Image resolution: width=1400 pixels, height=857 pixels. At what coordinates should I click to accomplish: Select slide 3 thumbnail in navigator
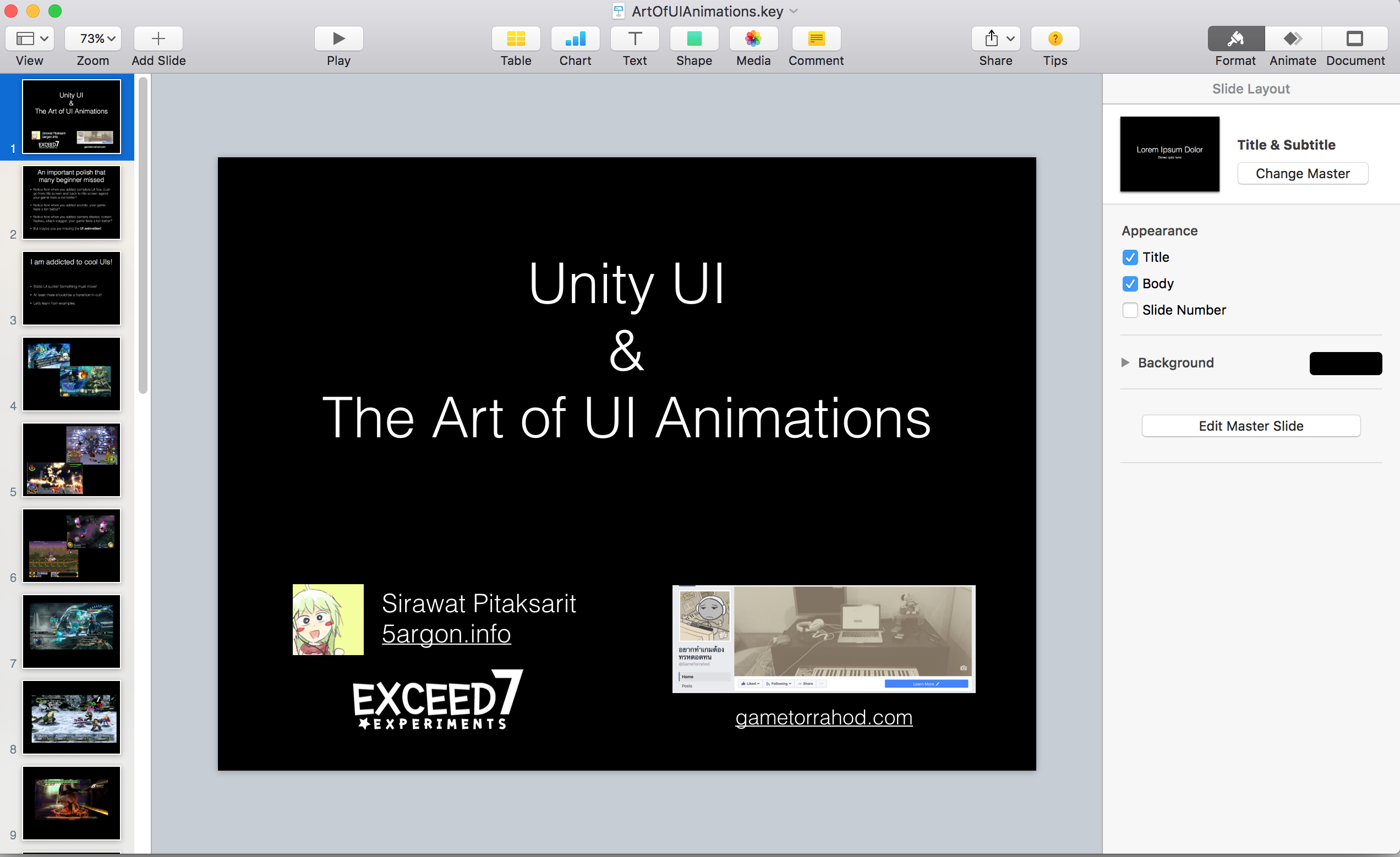point(72,288)
